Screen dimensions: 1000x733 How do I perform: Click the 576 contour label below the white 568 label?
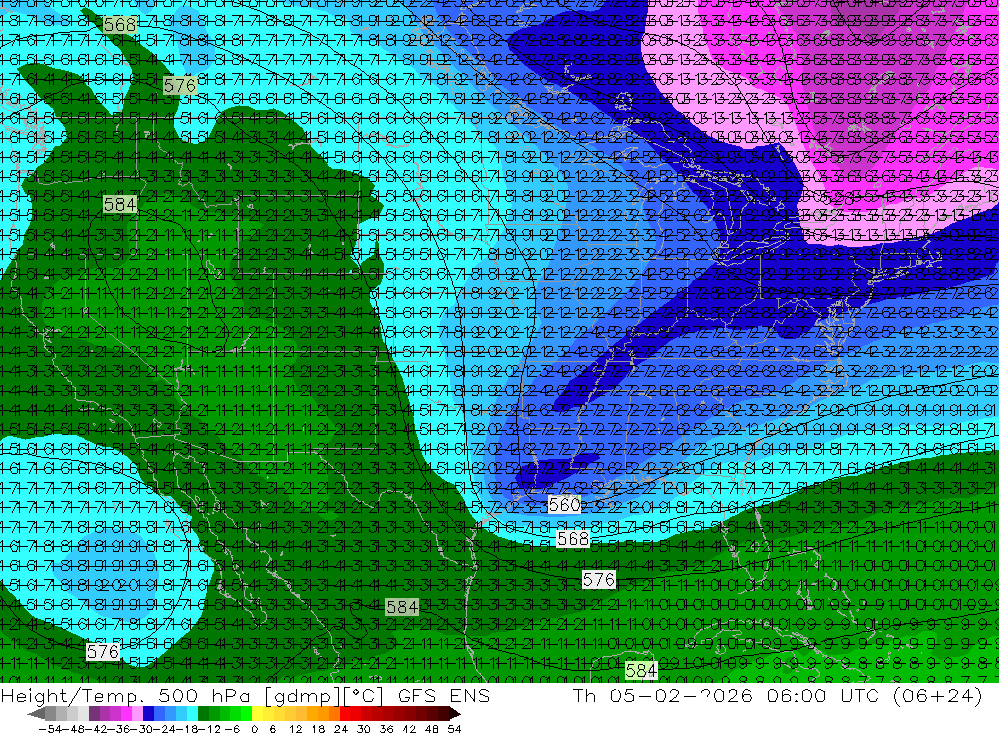[x=599, y=579]
